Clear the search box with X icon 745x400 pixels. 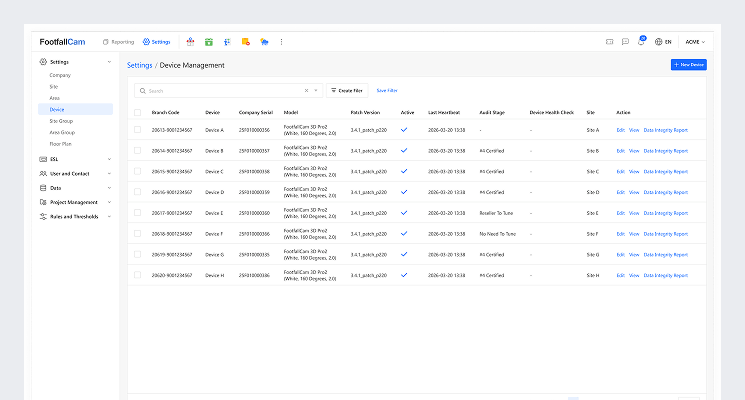(306, 90)
